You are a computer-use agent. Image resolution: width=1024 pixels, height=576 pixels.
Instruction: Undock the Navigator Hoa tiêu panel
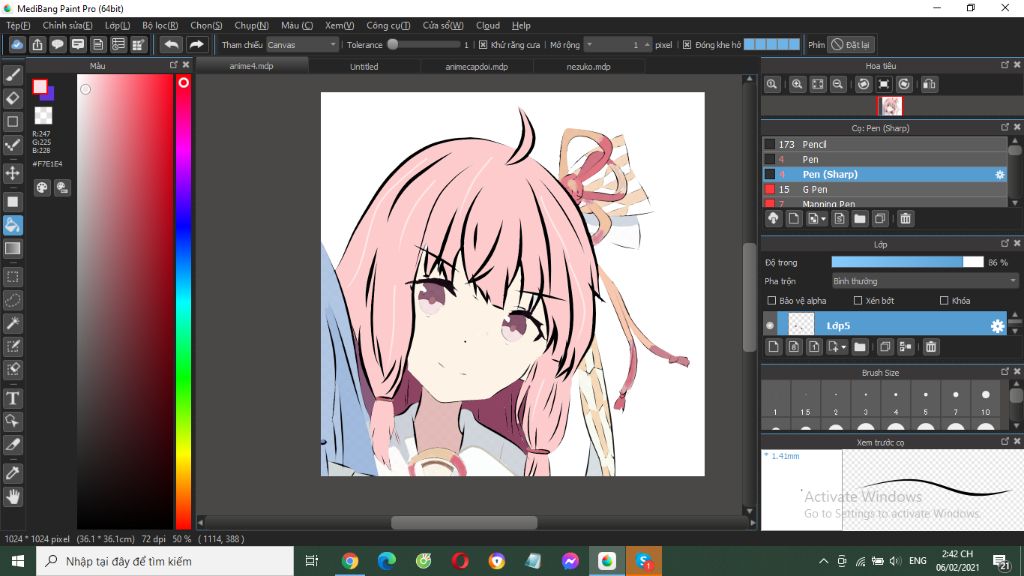(x=1004, y=65)
